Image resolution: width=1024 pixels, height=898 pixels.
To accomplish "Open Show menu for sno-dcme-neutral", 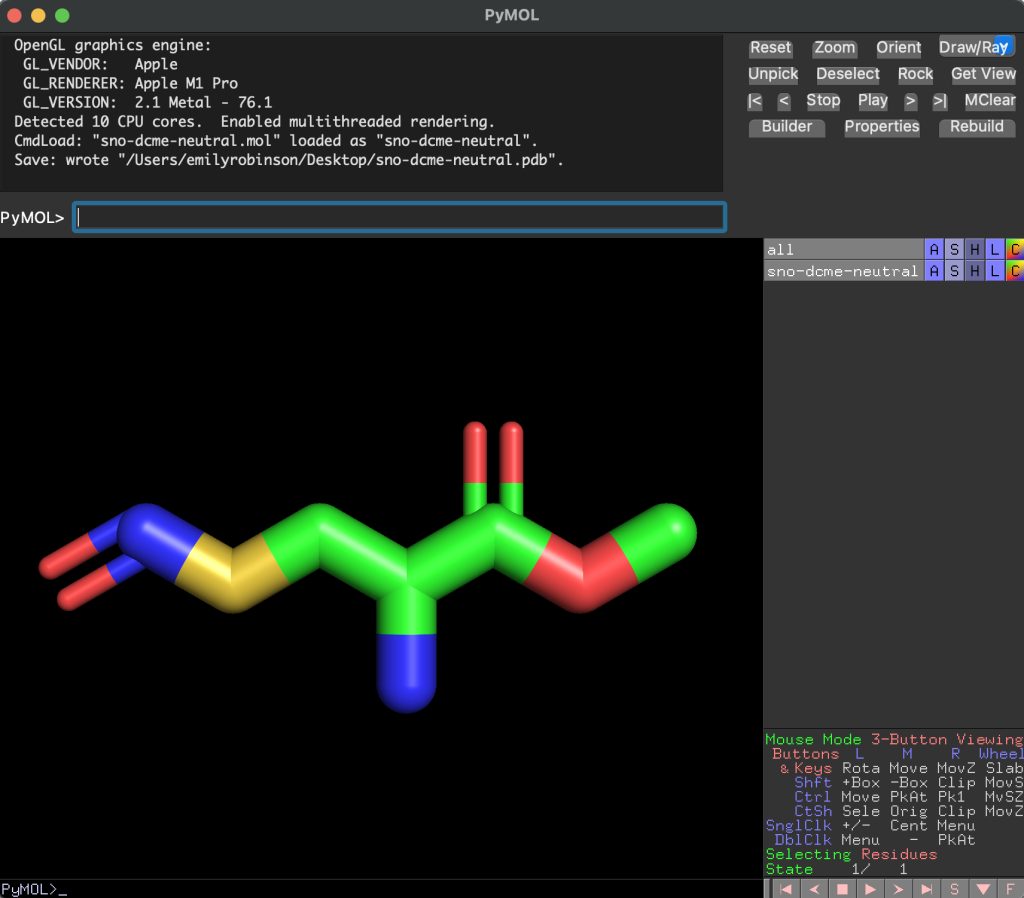I will 954,271.
